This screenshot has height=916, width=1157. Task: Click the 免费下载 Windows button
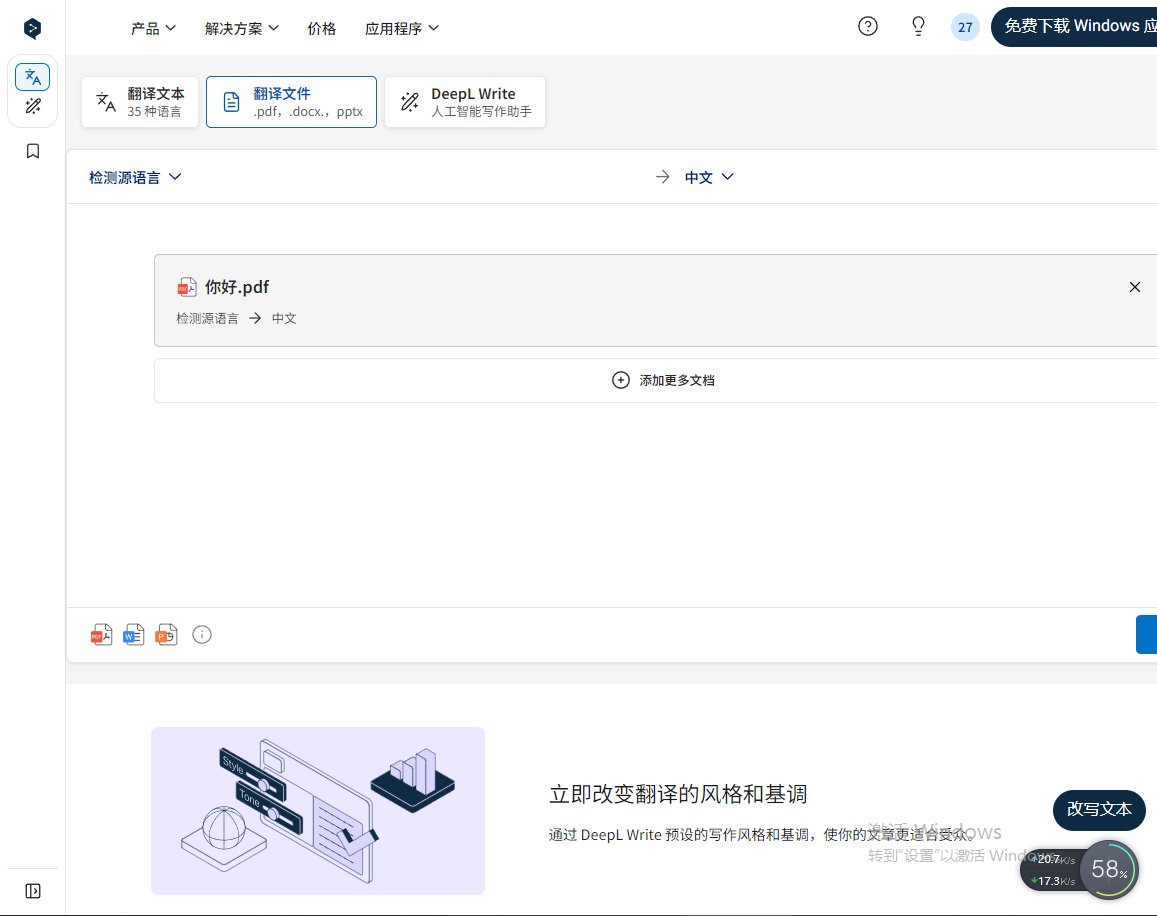(x=1074, y=27)
